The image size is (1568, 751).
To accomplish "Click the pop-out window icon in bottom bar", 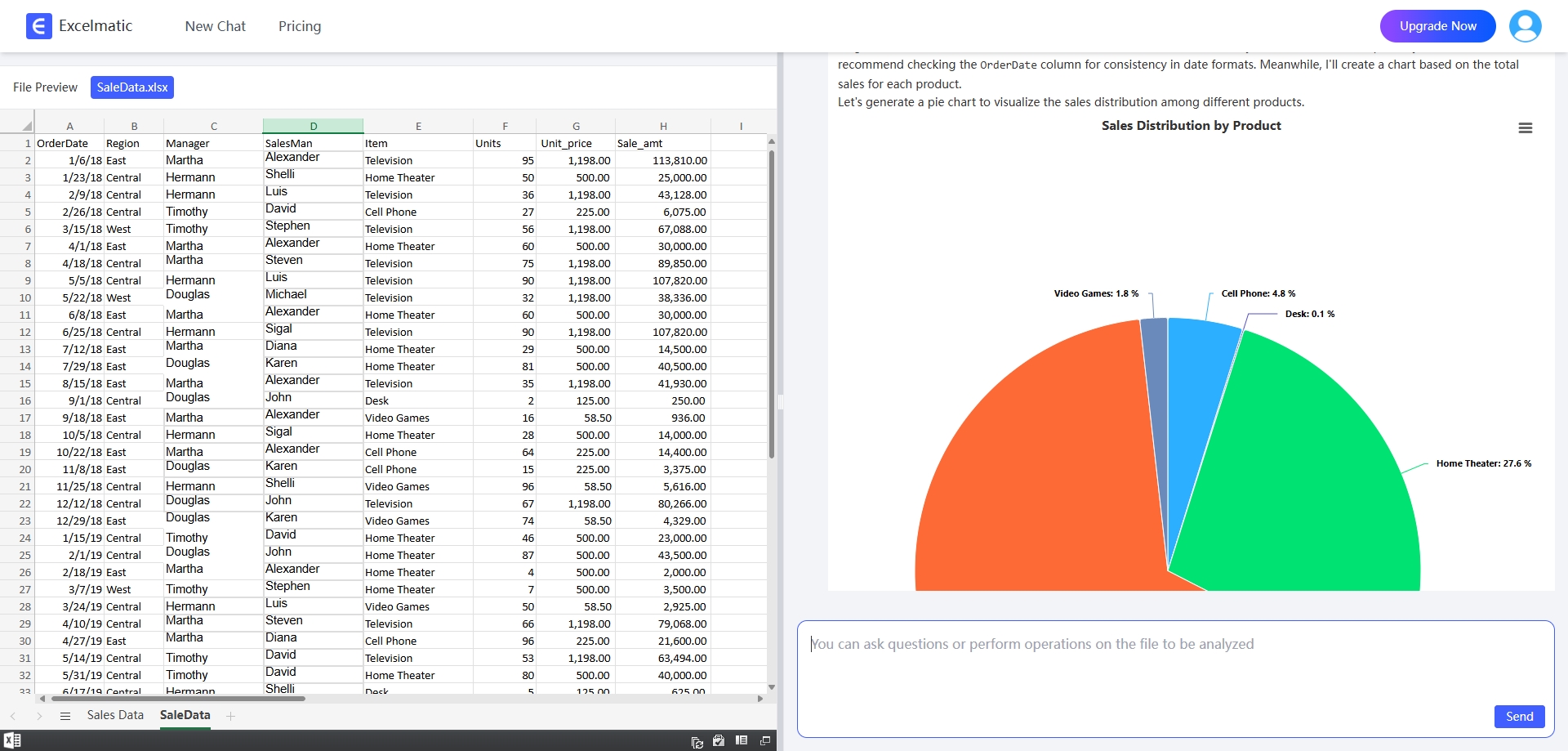I will click(765, 740).
